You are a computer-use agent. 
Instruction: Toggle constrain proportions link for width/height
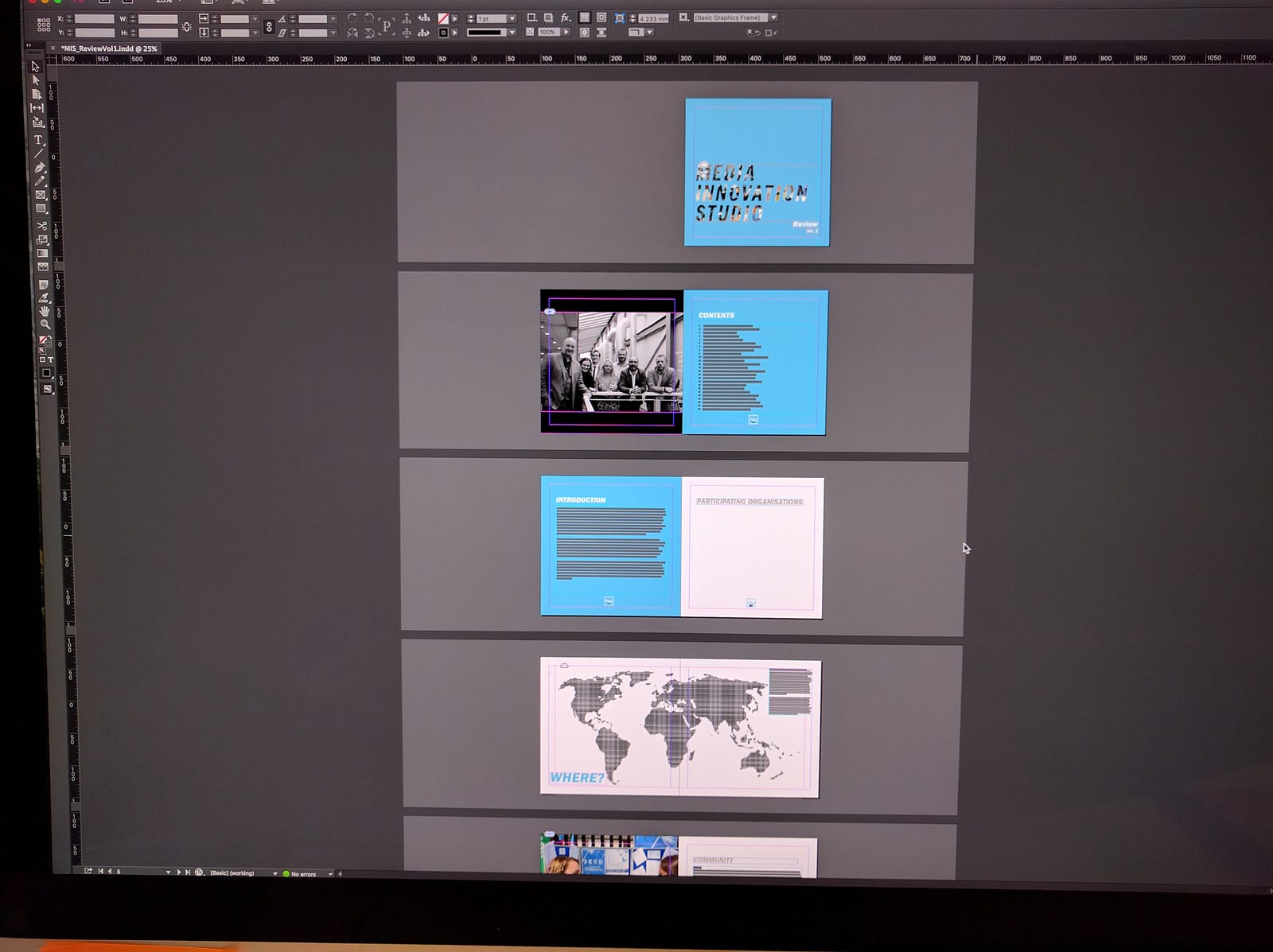pyautogui.click(x=187, y=26)
